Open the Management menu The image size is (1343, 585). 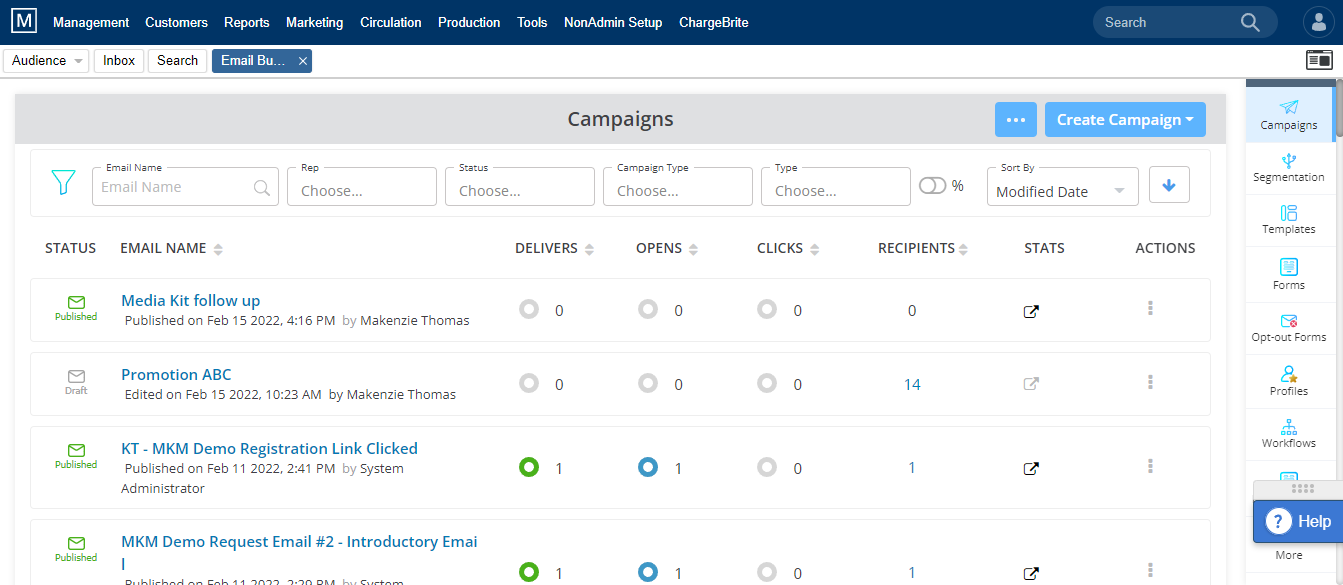(91, 22)
